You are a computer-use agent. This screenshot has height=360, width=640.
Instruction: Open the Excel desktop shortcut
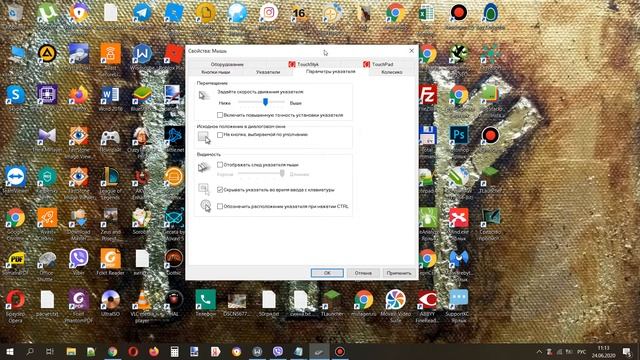[427, 13]
